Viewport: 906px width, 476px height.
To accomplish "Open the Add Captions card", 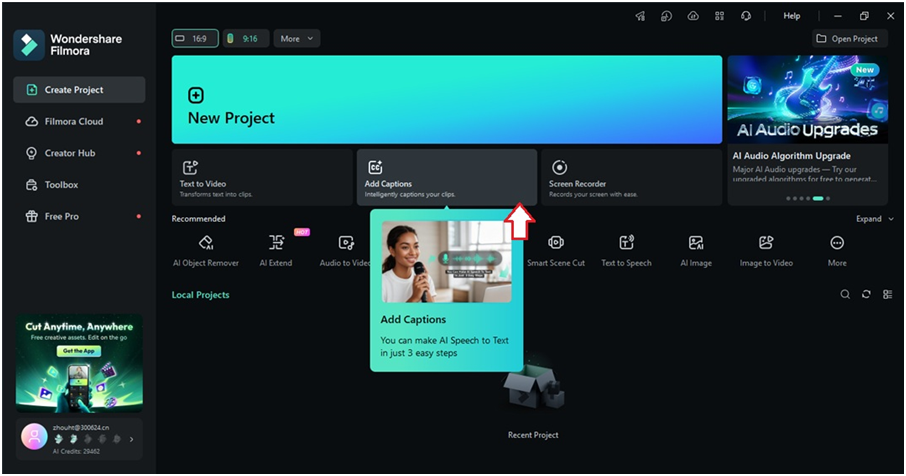I will pyautogui.click(x=447, y=177).
